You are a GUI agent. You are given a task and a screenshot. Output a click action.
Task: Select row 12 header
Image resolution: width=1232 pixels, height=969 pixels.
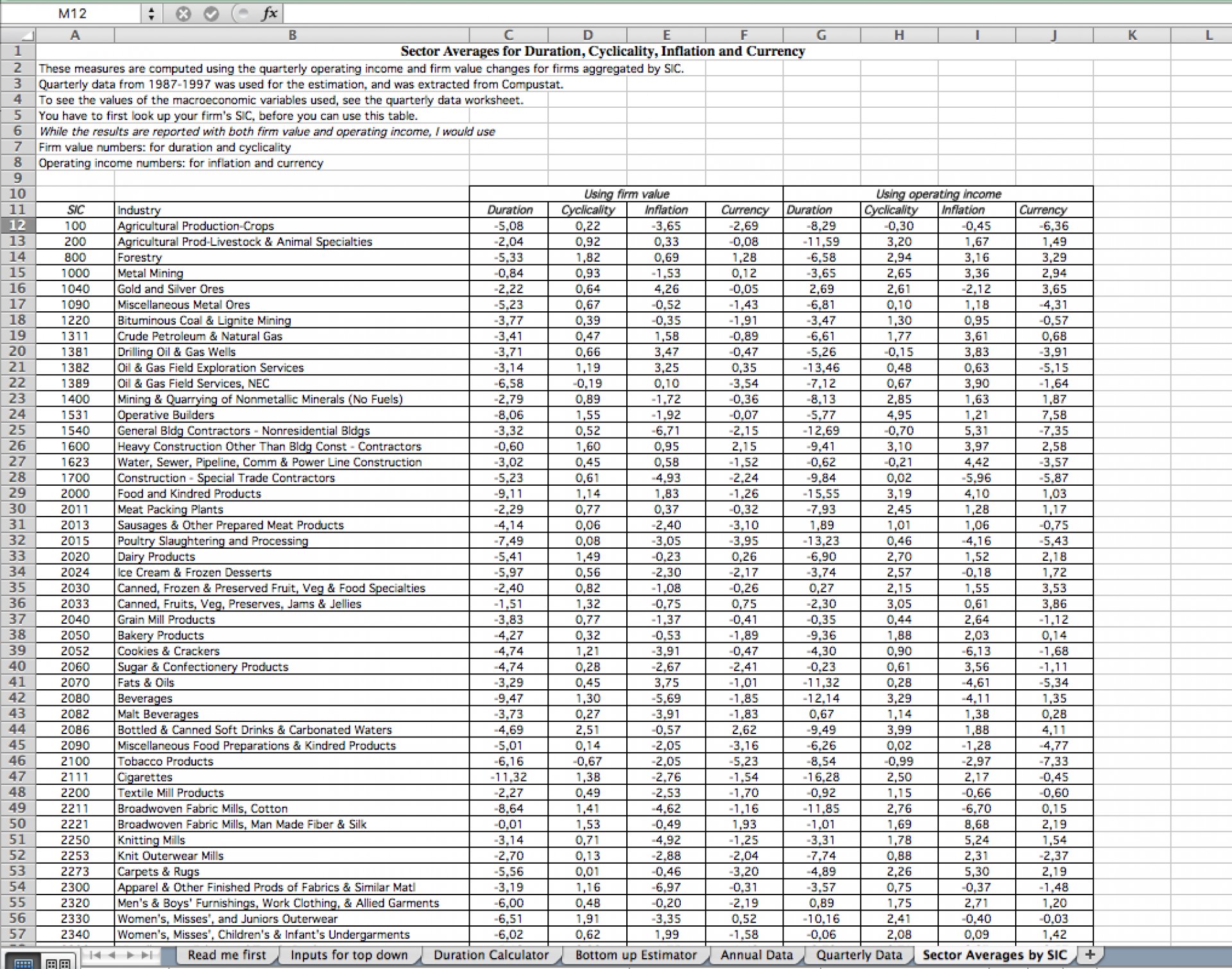[x=18, y=225]
